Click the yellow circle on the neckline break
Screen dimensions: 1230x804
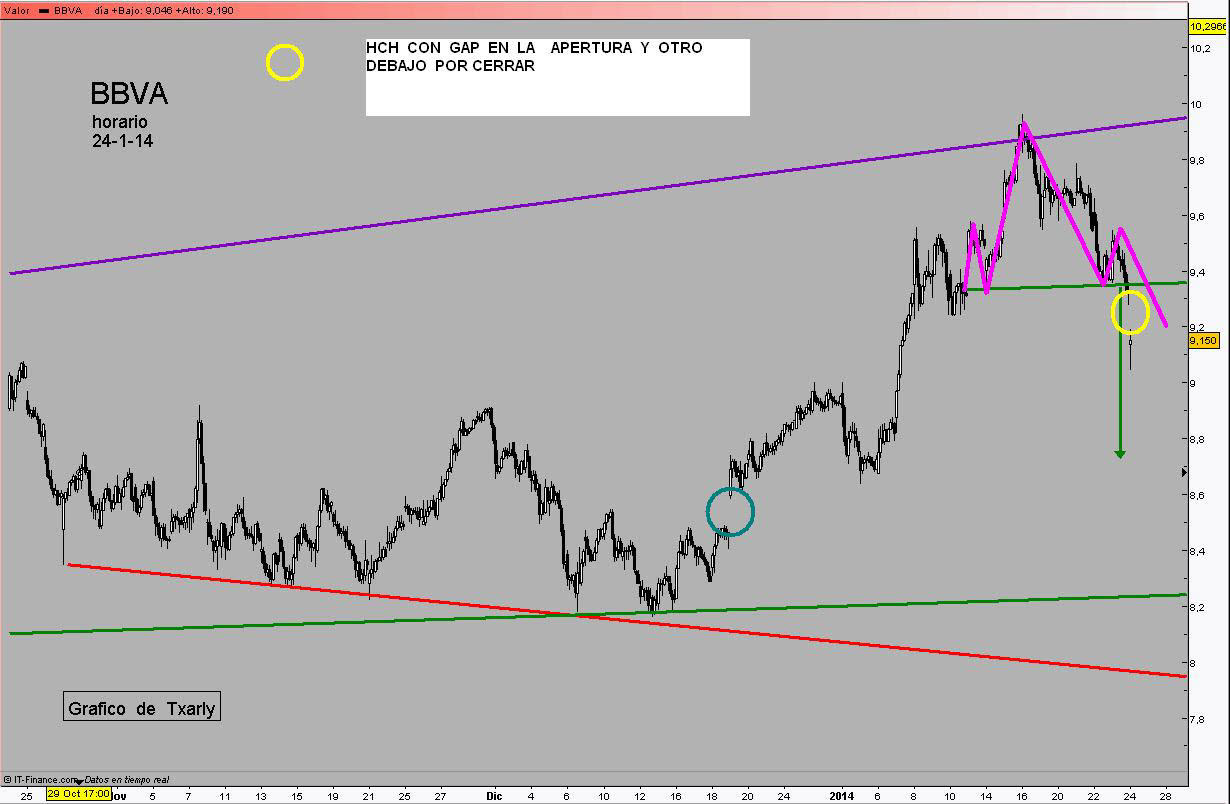[1130, 313]
